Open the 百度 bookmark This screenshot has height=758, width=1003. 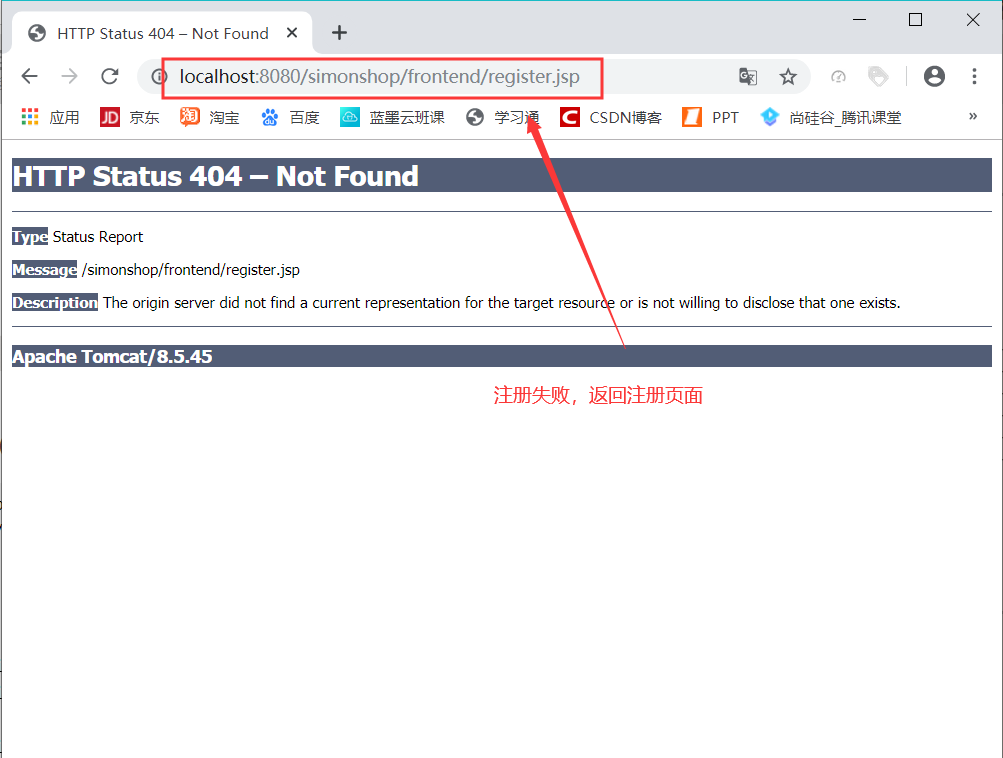tap(290, 117)
